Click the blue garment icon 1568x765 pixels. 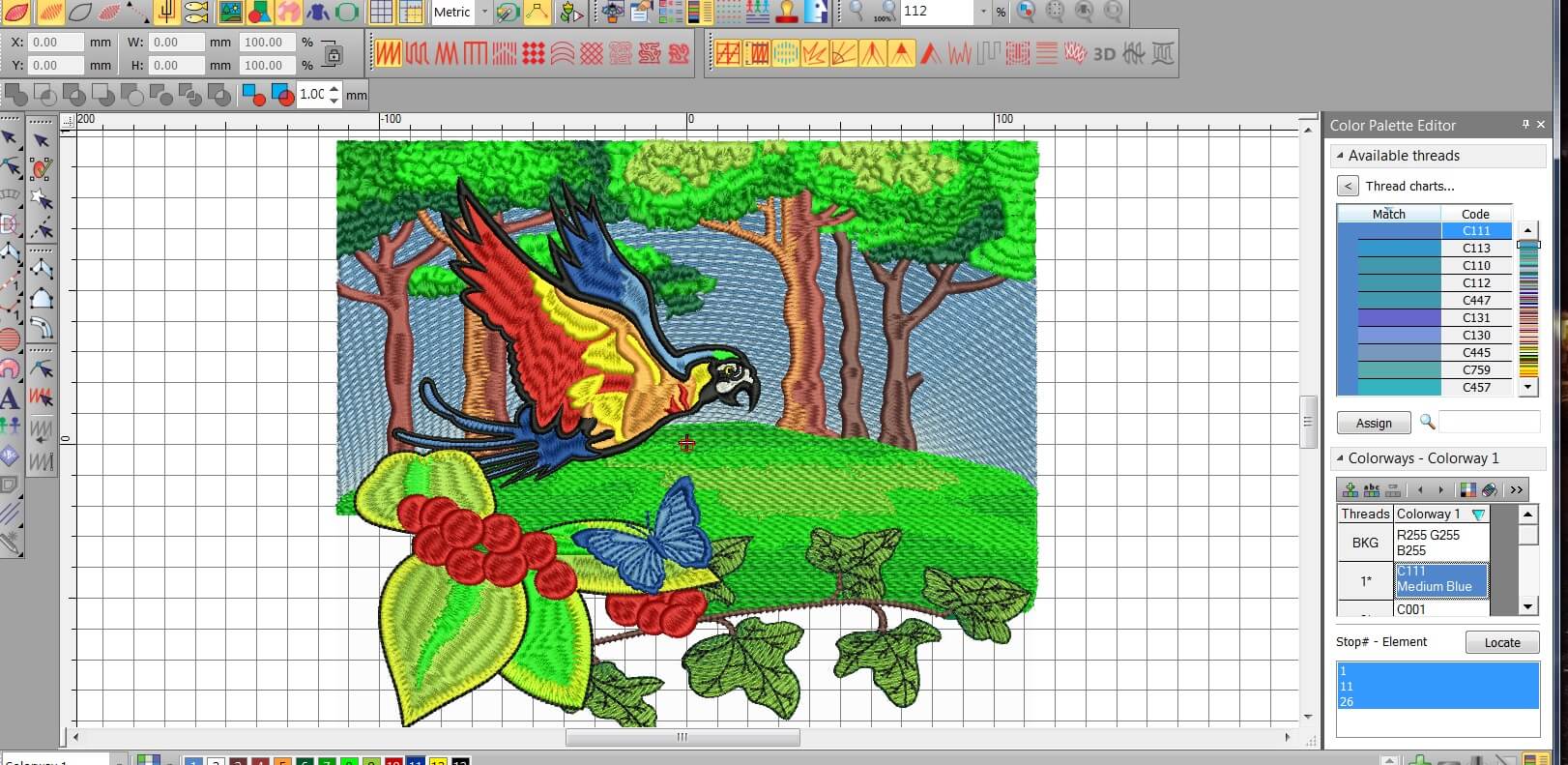coord(318,12)
